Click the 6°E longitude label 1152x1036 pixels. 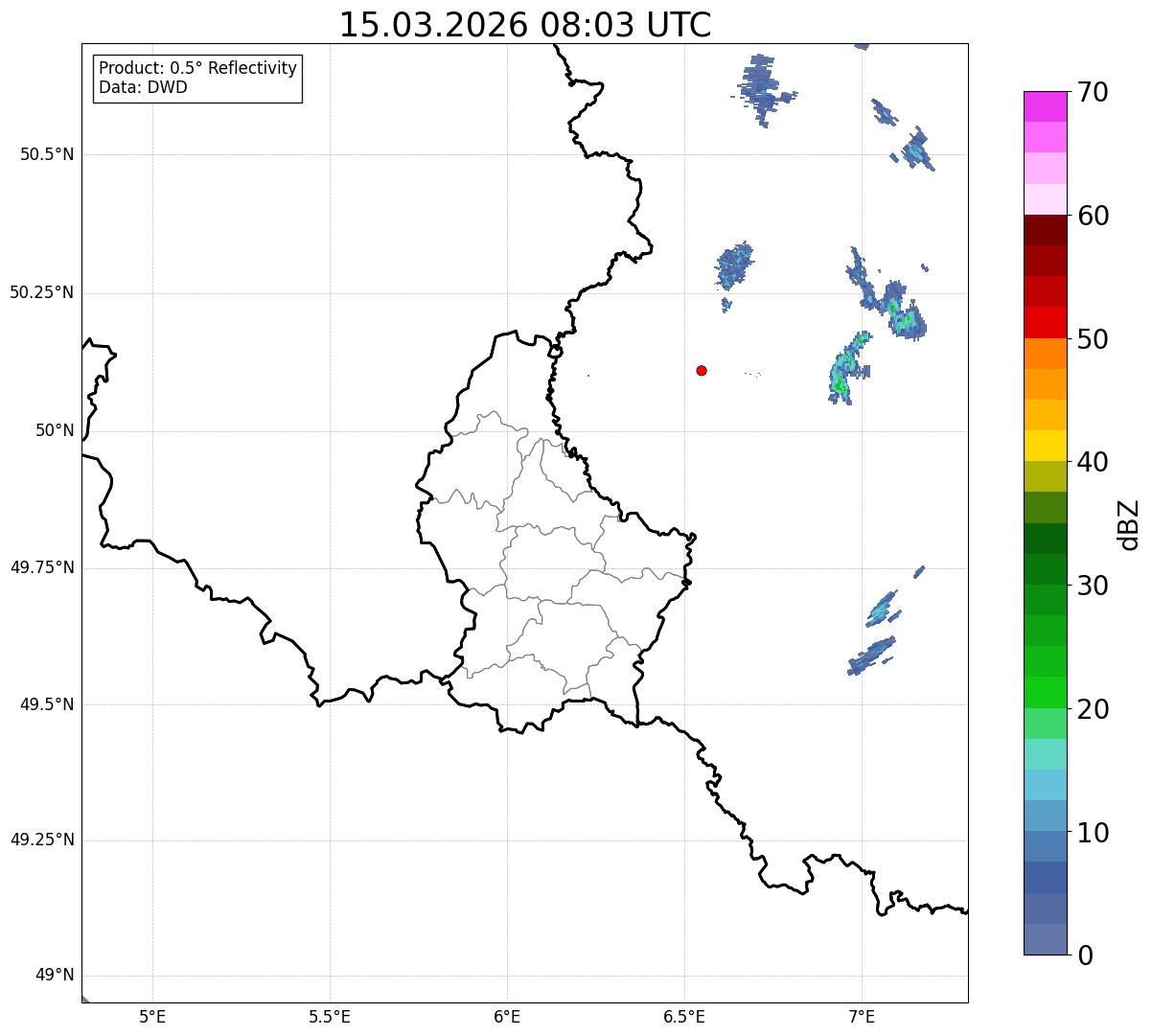[507, 1017]
